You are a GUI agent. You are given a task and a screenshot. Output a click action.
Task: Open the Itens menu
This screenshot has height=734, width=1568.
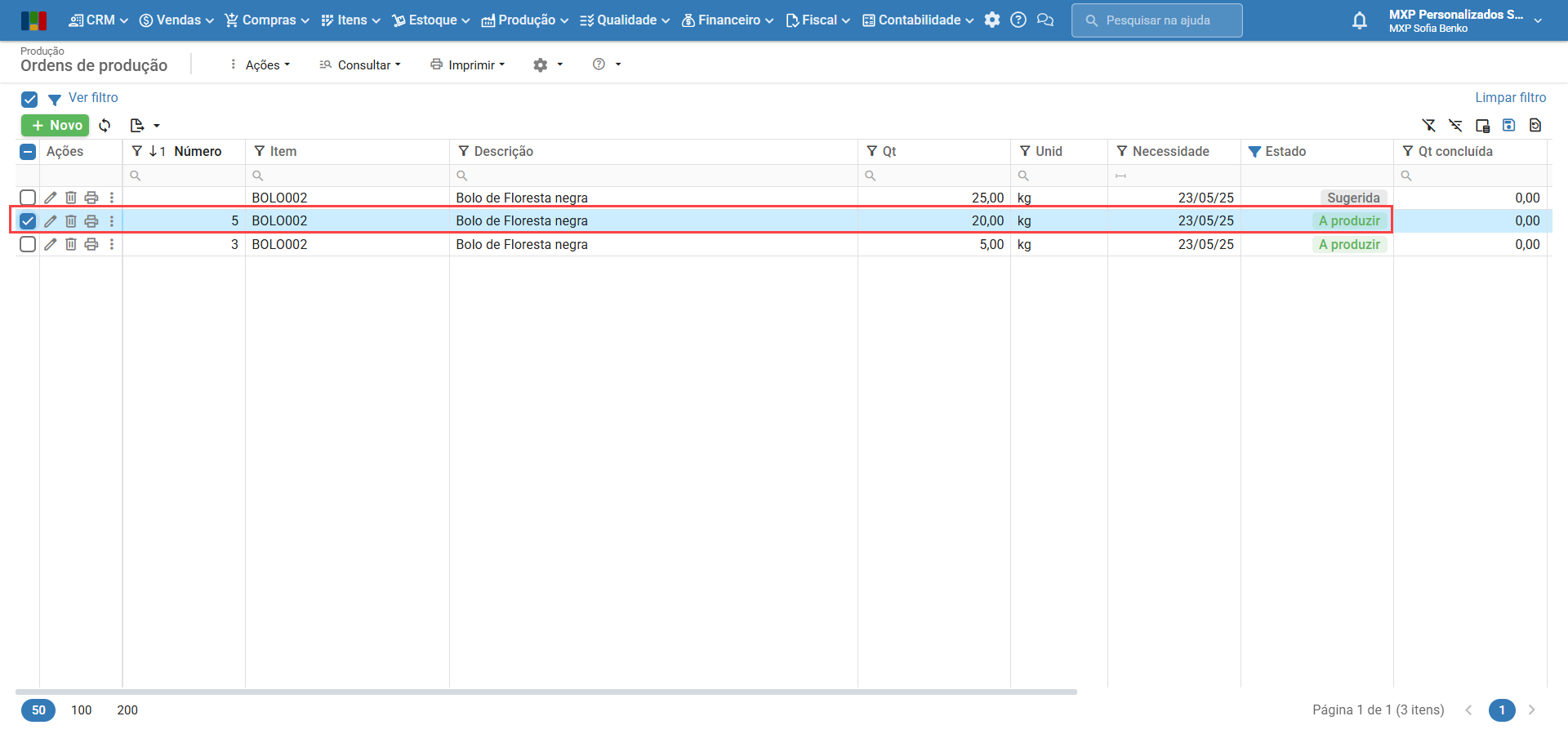pos(350,20)
